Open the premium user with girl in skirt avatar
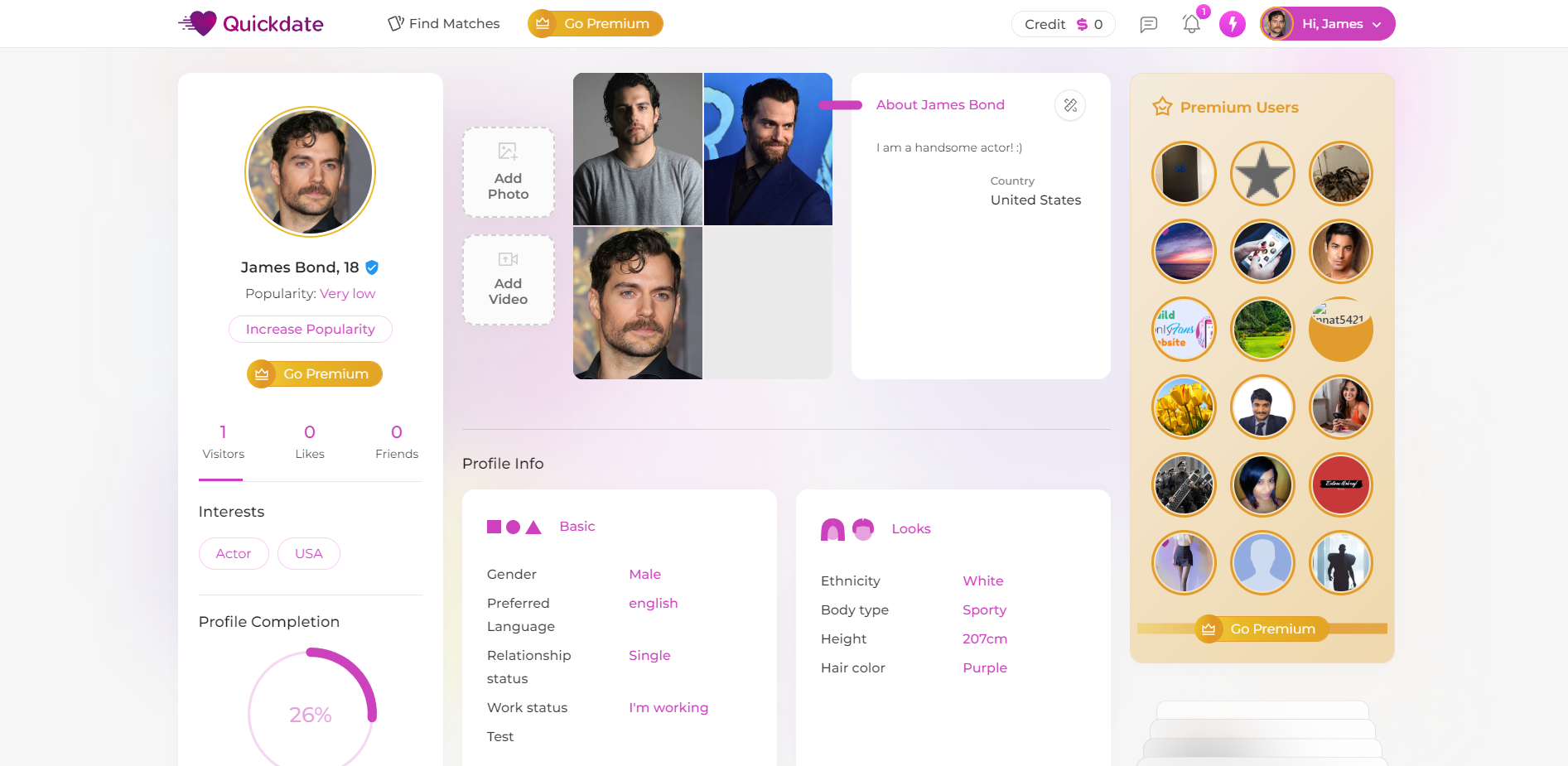The width and height of the screenshot is (1568, 766). [1184, 562]
